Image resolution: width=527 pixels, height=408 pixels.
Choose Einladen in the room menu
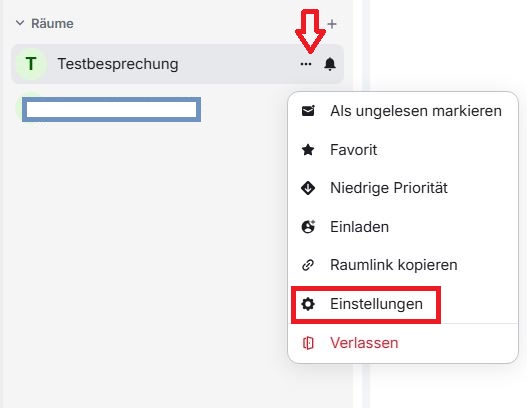403,227
